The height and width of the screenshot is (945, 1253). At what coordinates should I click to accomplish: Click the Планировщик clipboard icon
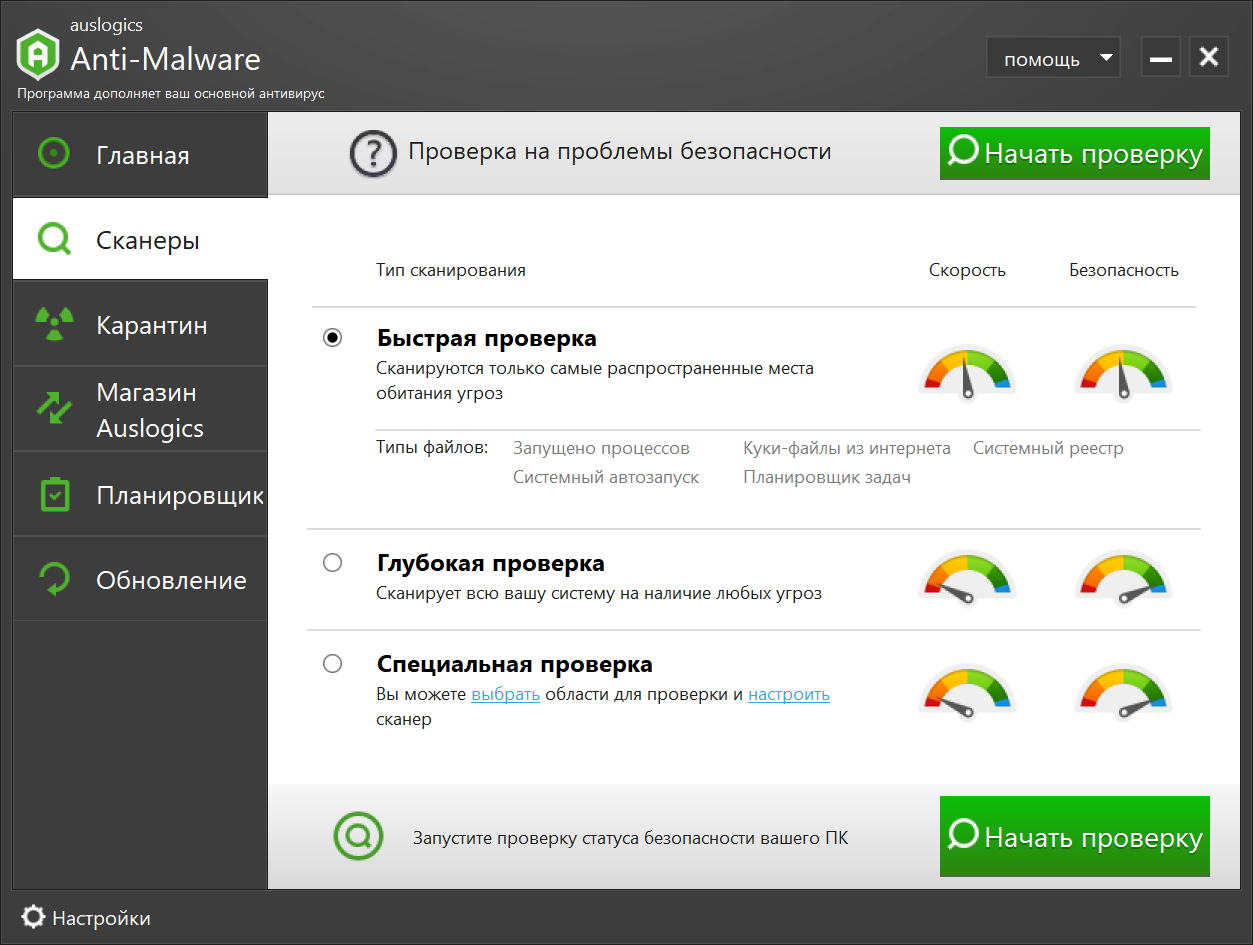coord(54,494)
